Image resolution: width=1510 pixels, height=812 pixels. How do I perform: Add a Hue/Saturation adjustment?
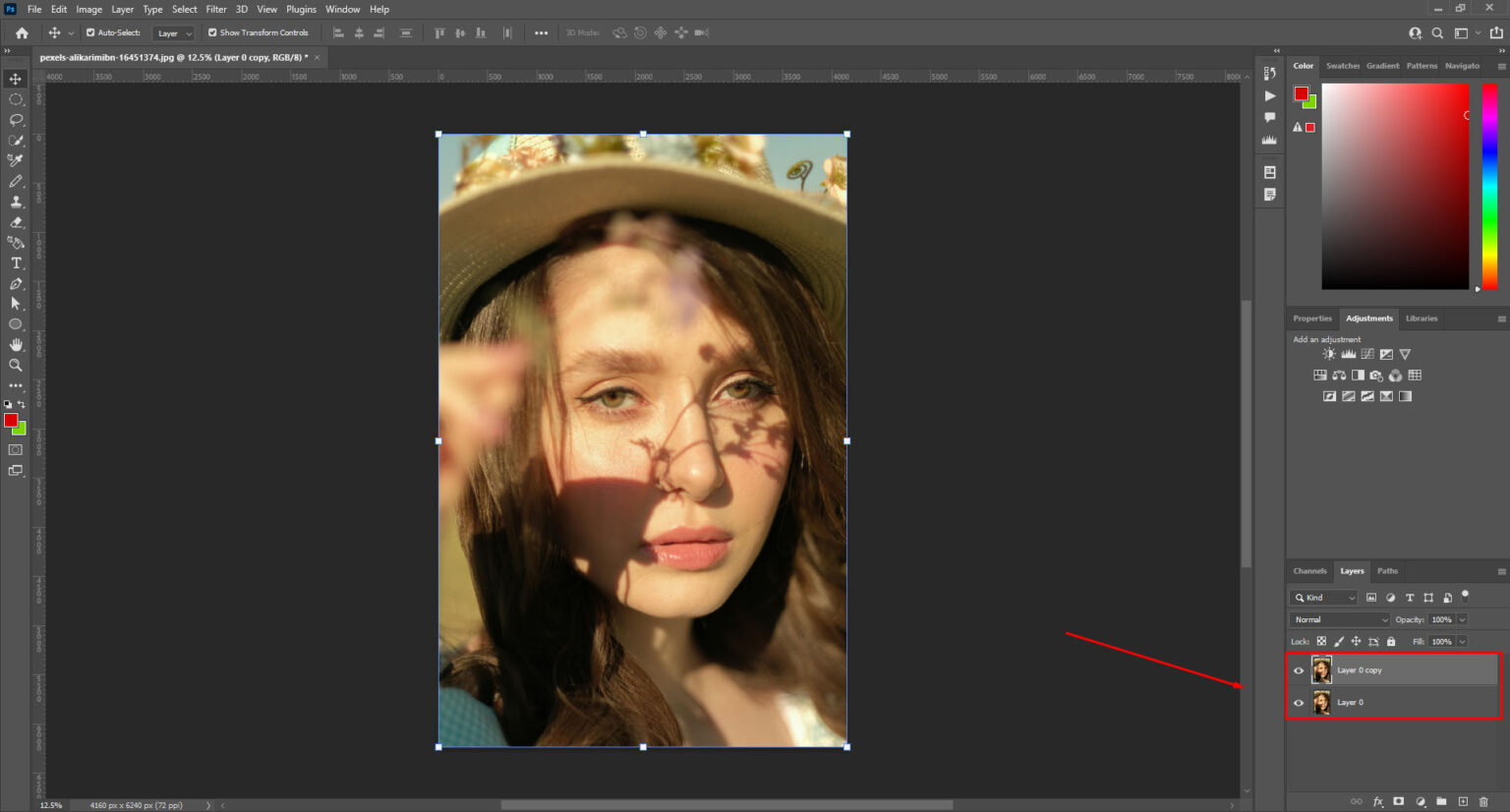point(1320,375)
